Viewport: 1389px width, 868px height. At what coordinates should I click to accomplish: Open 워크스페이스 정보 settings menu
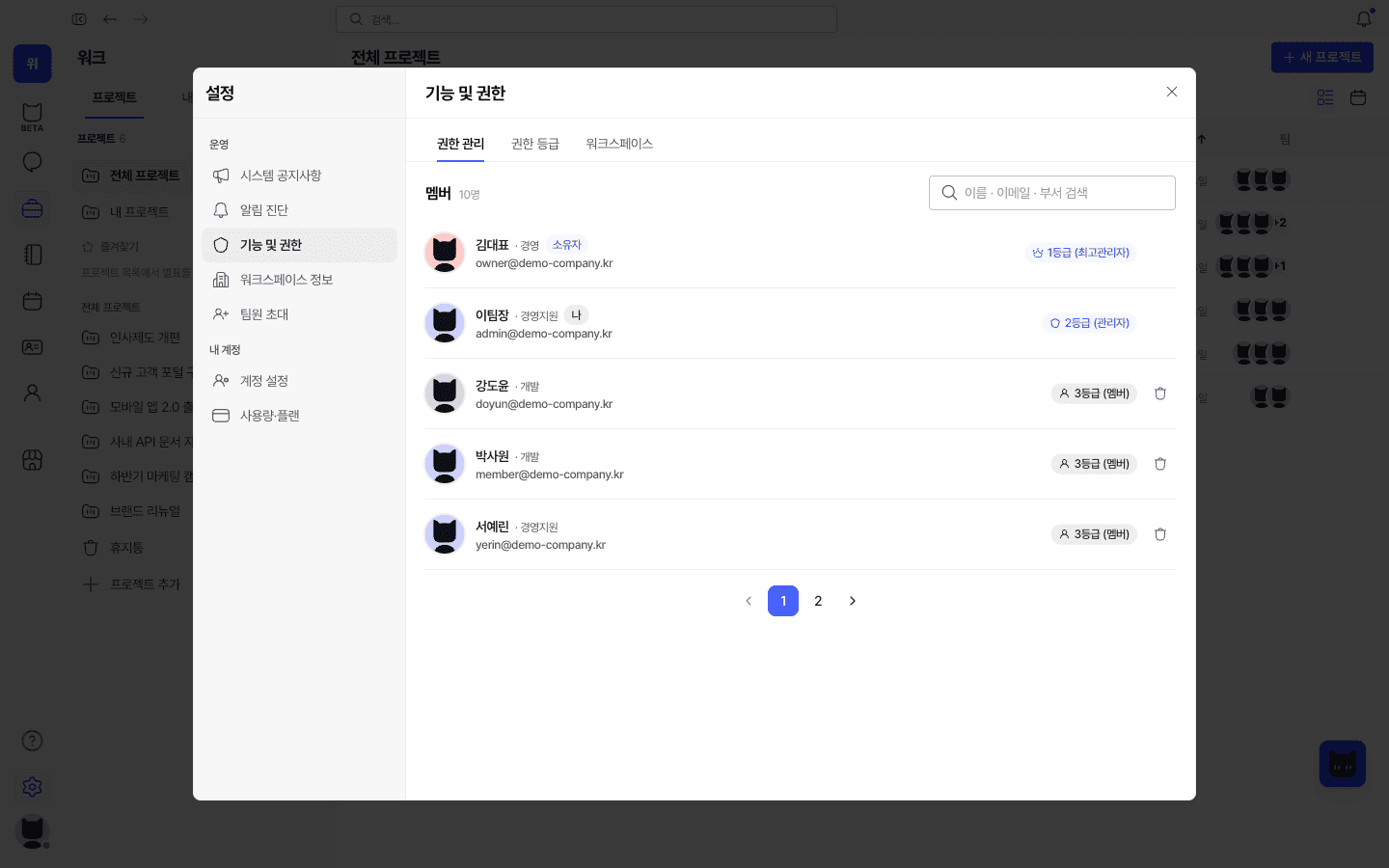[x=299, y=280]
